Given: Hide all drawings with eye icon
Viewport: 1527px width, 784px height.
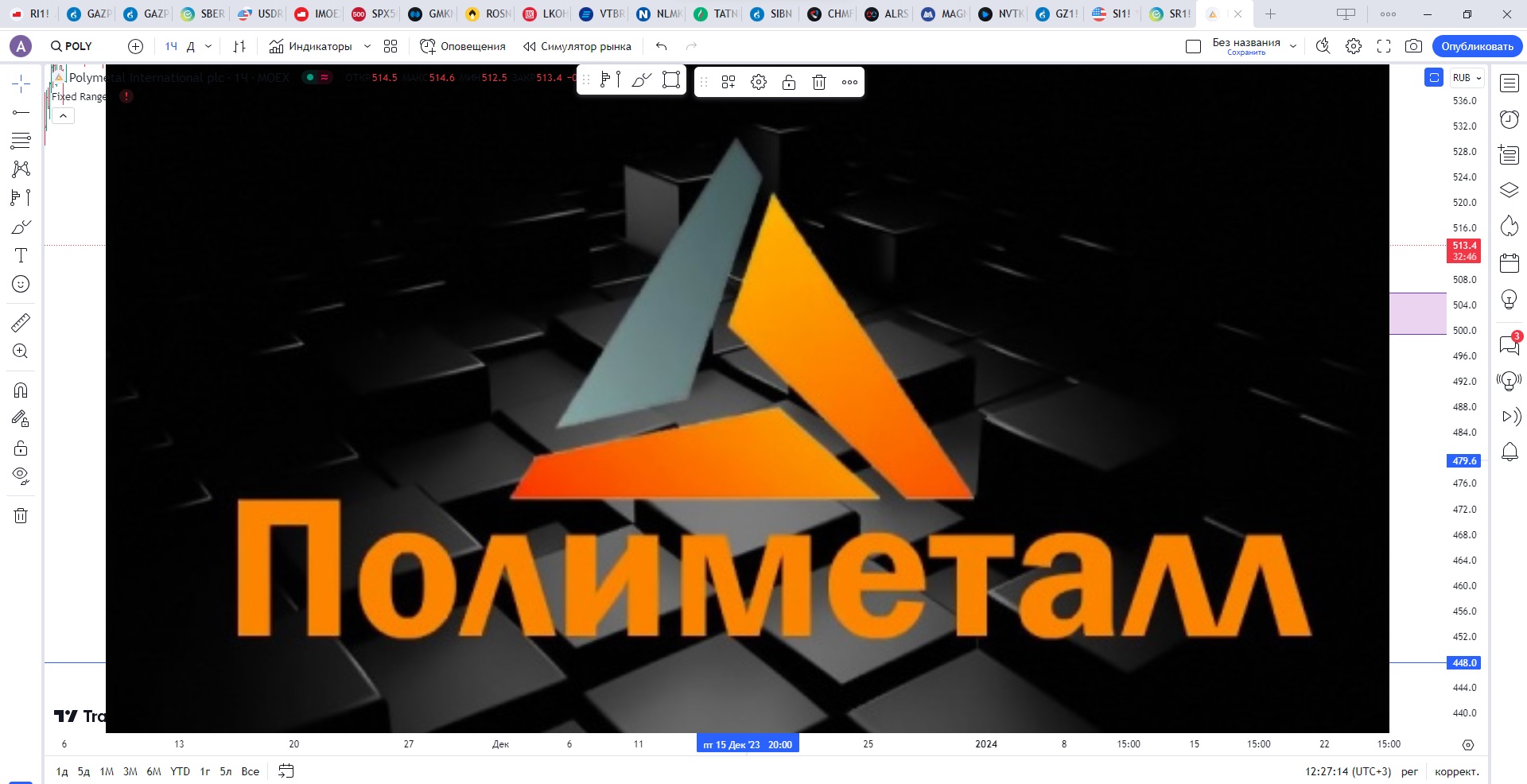Looking at the screenshot, I should (21, 476).
